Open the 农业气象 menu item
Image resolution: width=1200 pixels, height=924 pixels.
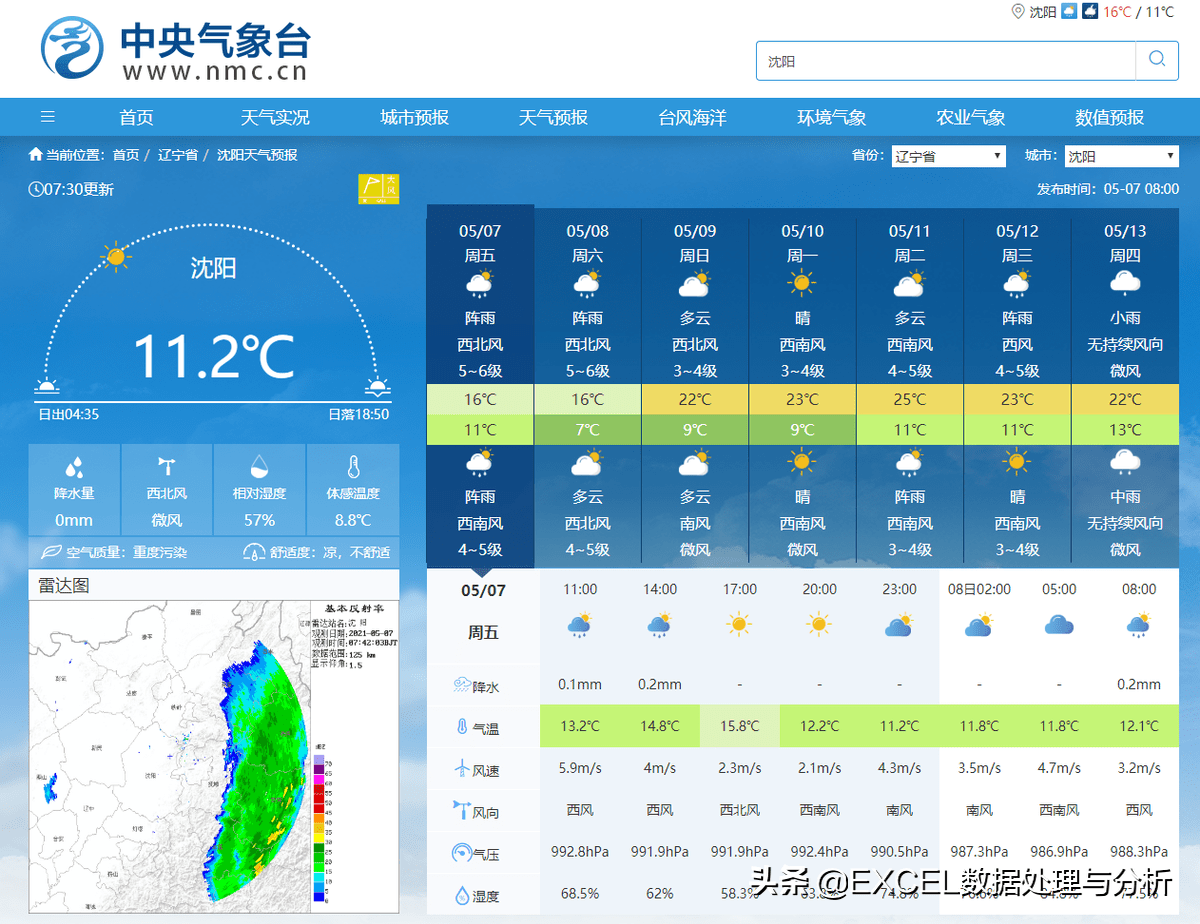point(970,117)
